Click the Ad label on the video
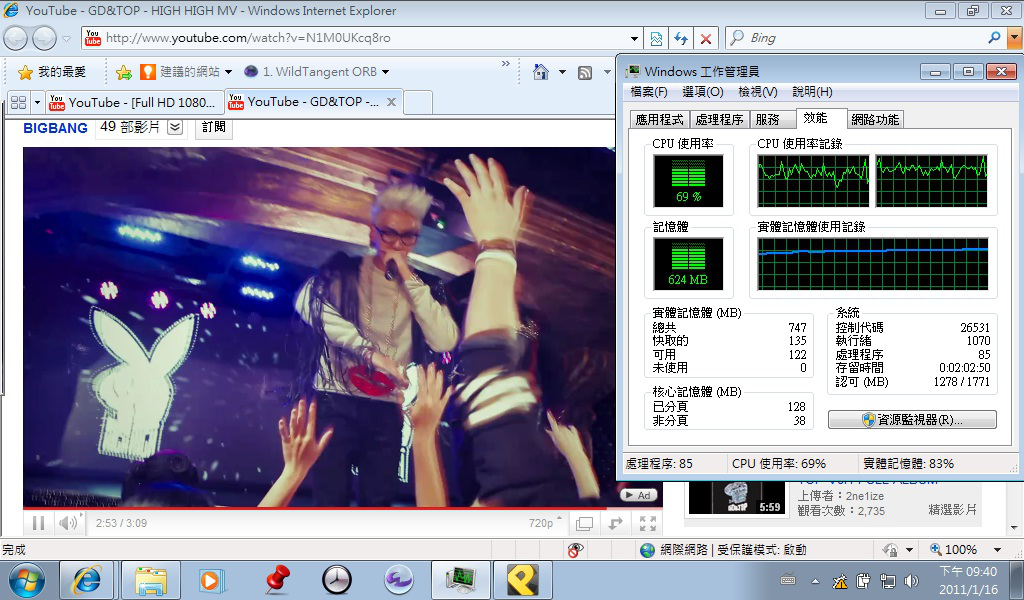This screenshot has height=600, width=1024. pos(637,496)
